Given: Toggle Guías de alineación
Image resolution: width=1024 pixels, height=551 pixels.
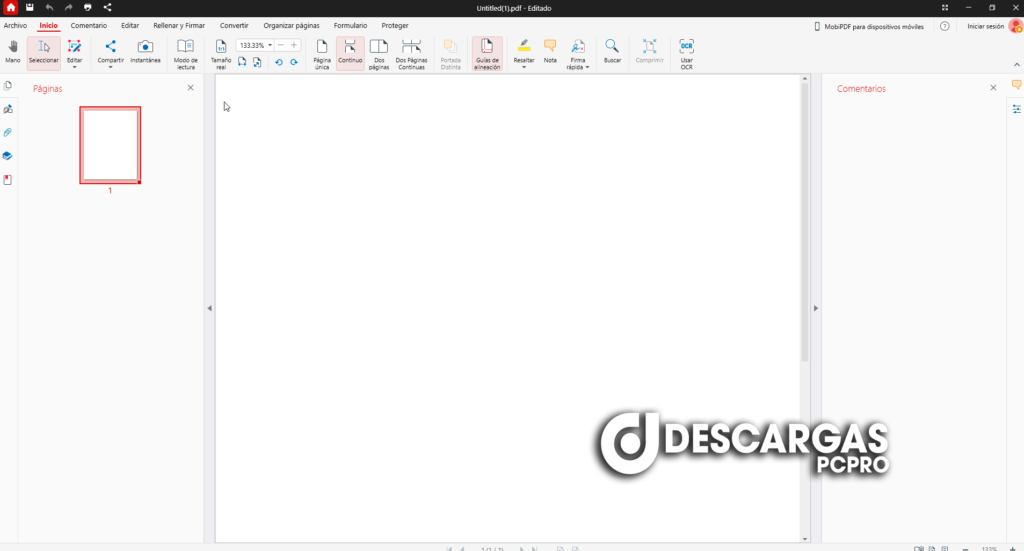Looking at the screenshot, I should [487, 53].
